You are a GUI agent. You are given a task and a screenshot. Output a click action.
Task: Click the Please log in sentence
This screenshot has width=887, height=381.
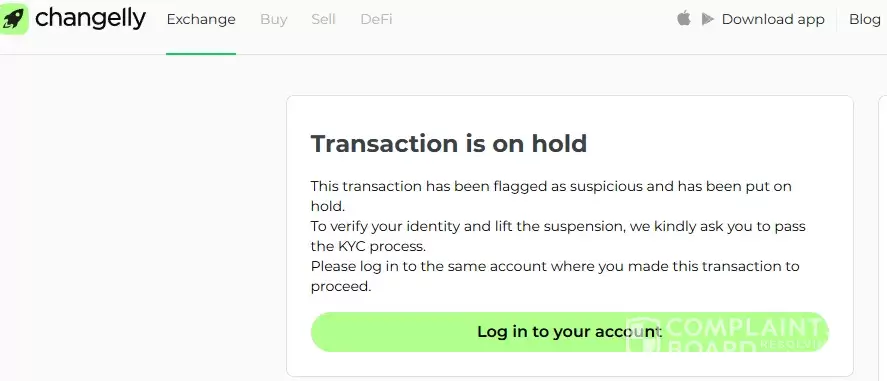tap(555, 276)
